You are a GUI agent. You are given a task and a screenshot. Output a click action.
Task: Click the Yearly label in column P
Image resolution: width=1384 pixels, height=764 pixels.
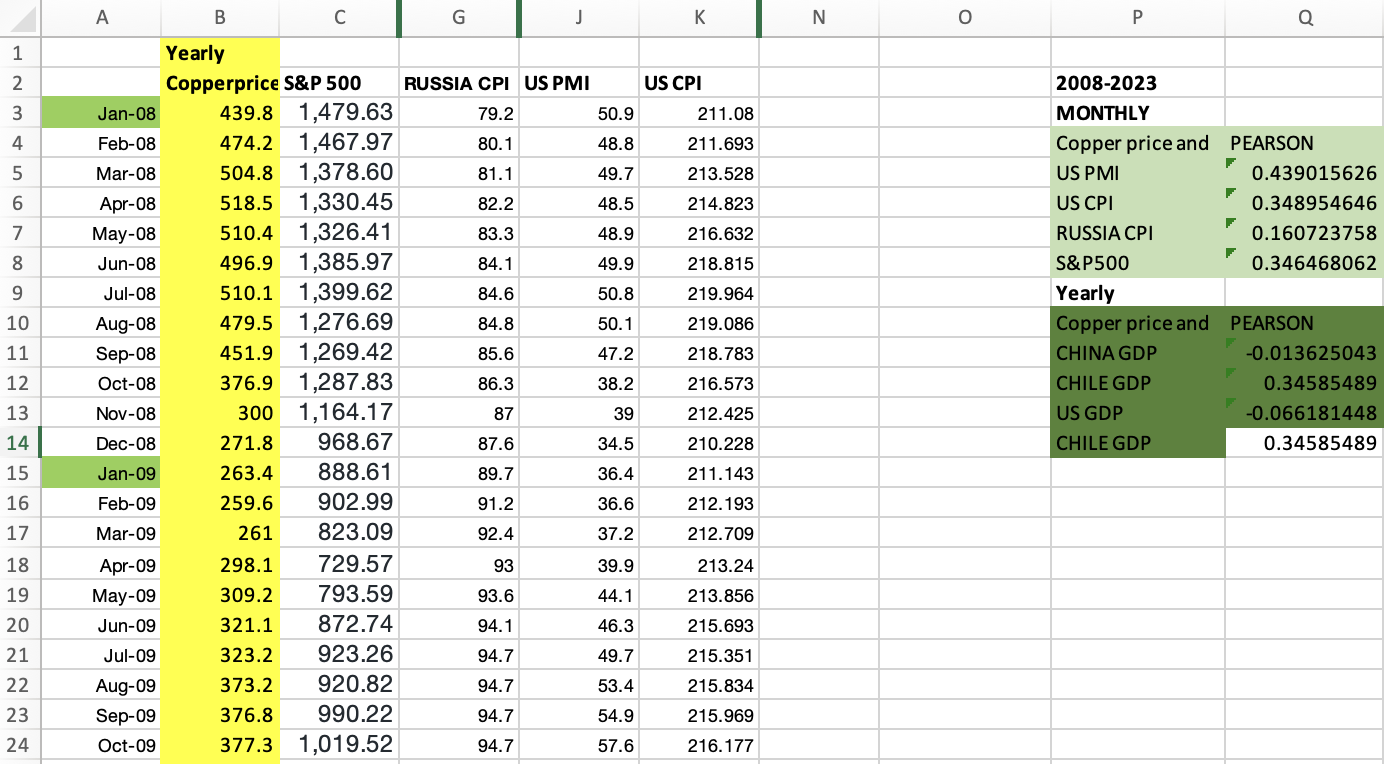click(x=1138, y=293)
